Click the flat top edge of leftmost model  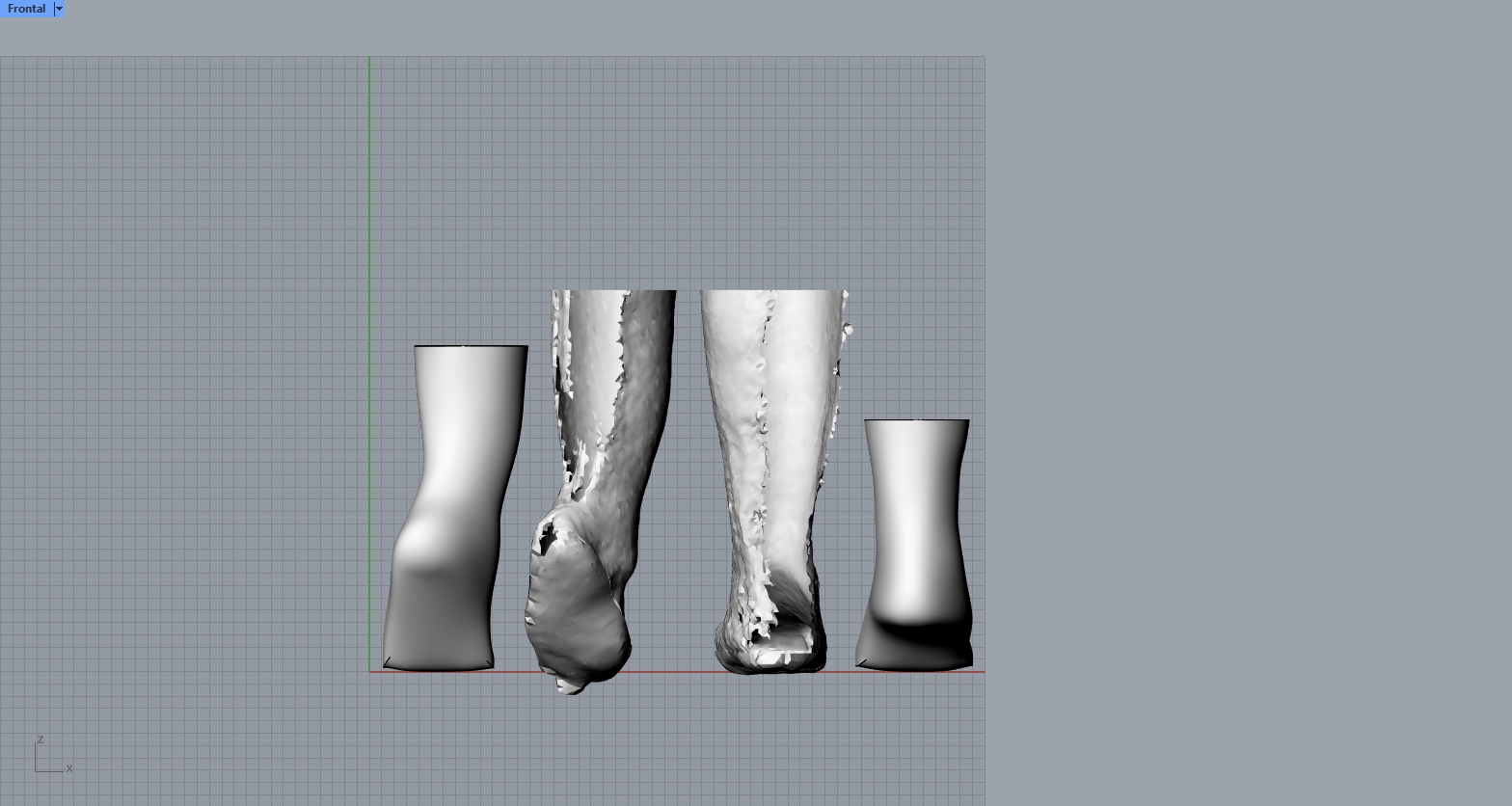(x=471, y=346)
